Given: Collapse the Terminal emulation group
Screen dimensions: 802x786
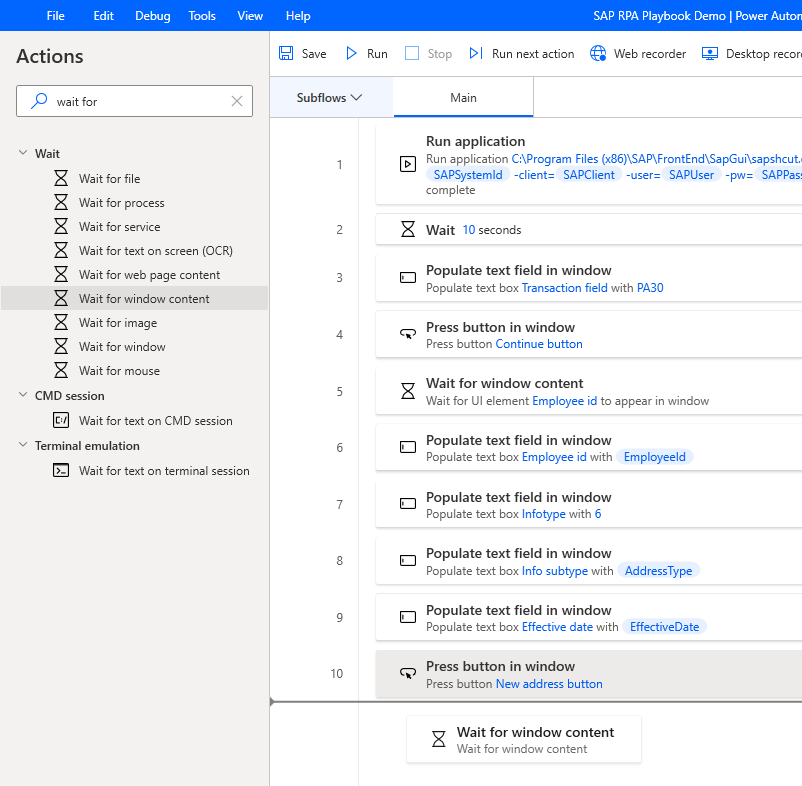Looking at the screenshot, I should 23,445.
